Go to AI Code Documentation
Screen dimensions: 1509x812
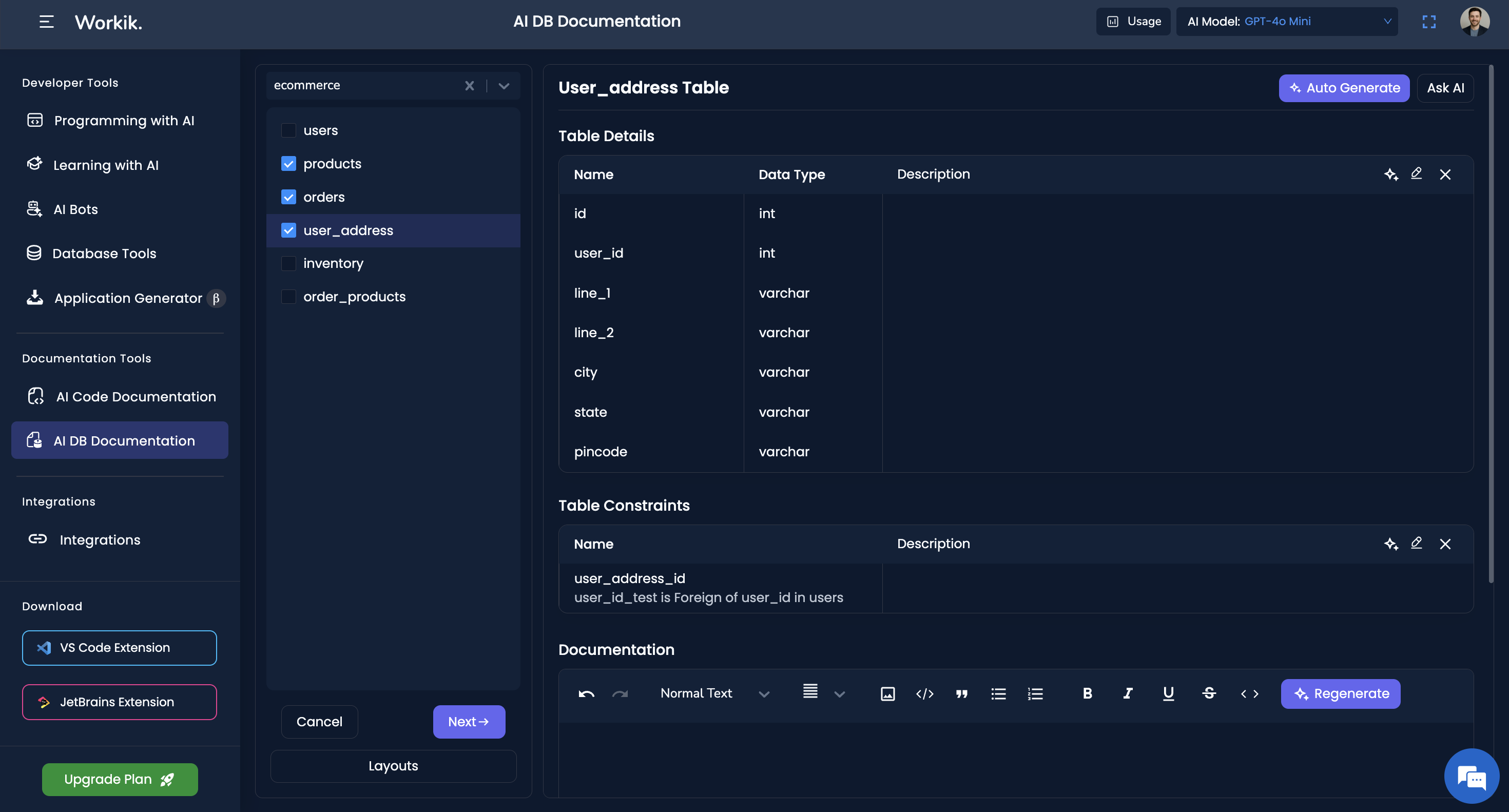(x=136, y=397)
